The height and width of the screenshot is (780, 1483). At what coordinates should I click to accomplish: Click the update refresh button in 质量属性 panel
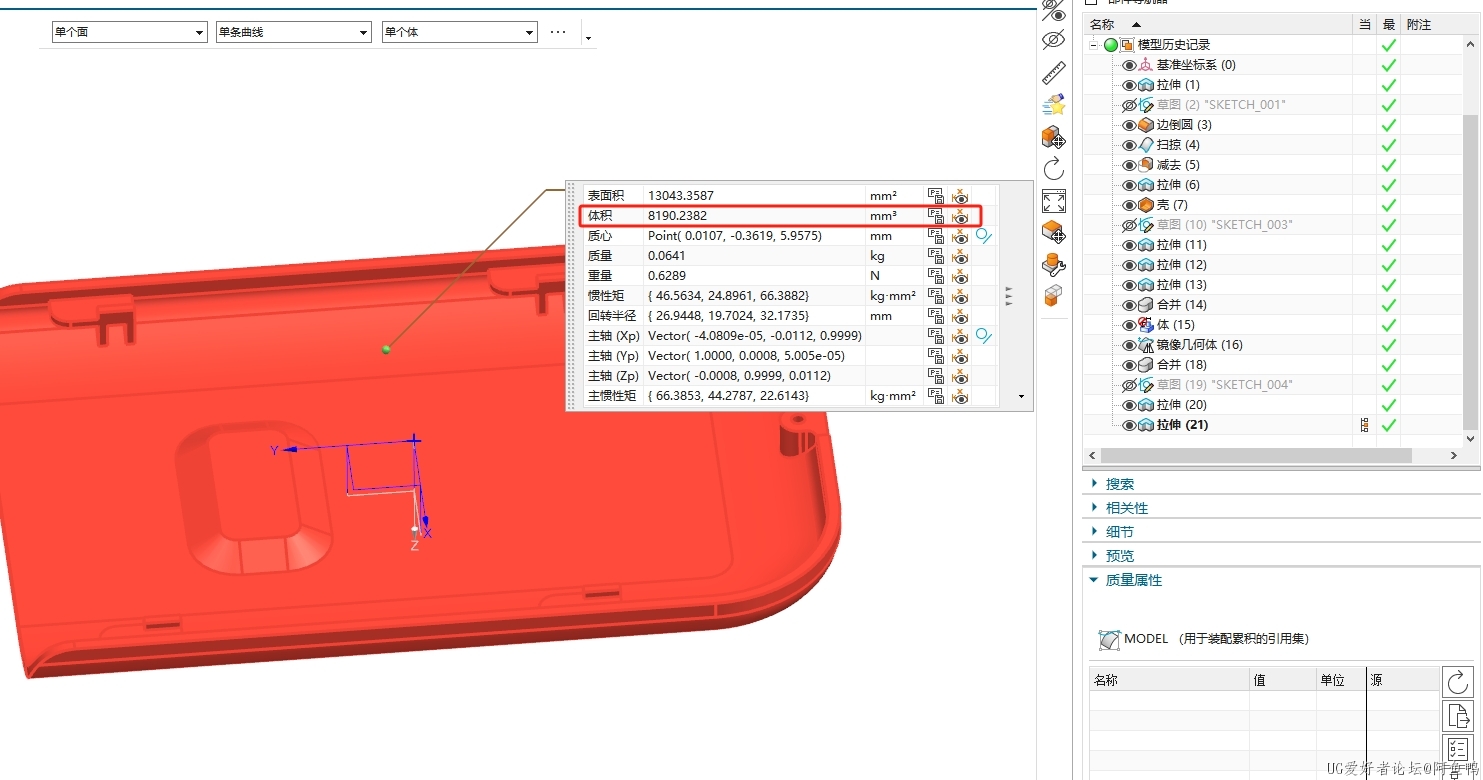pos(1458,682)
